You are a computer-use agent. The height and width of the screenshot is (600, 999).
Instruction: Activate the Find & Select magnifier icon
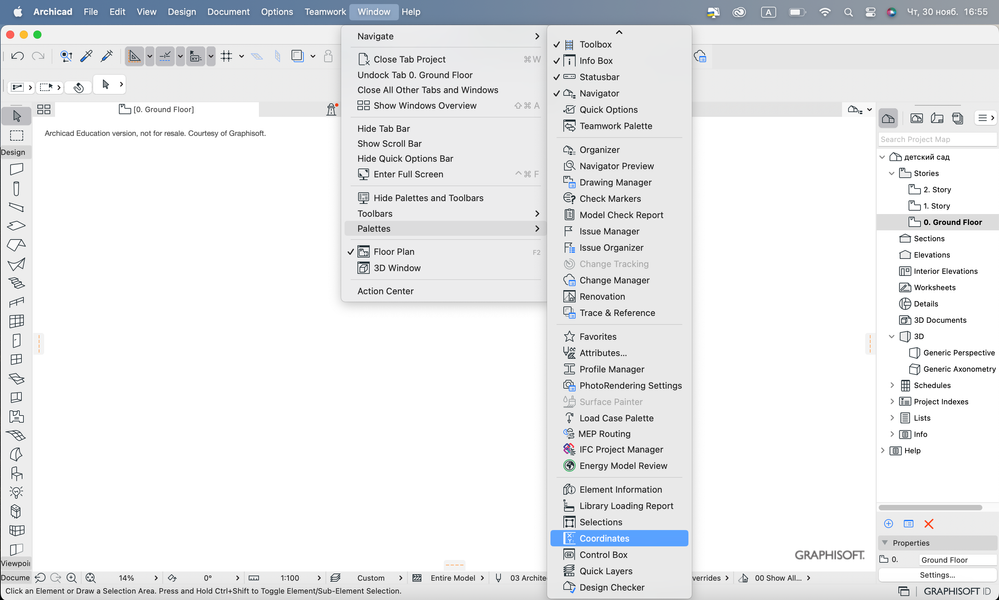65,56
